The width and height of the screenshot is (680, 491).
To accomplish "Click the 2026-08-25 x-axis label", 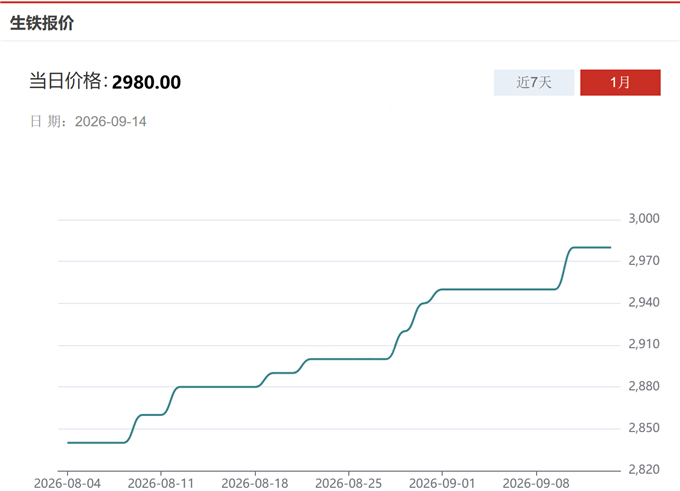I will pyautogui.click(x=349, y=483).
